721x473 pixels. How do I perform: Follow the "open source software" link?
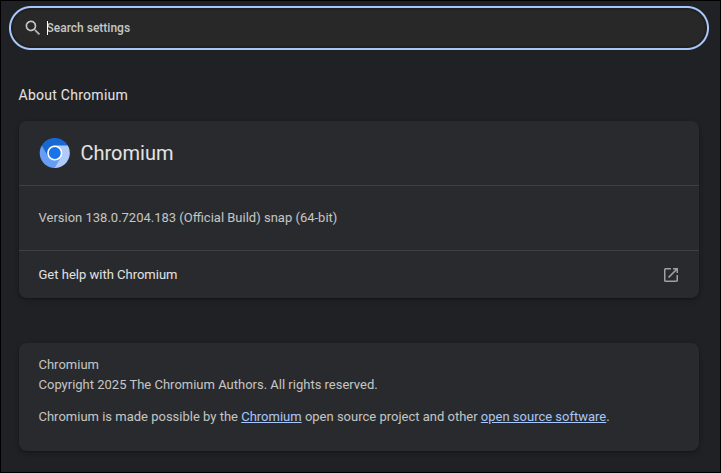point(543,416)
